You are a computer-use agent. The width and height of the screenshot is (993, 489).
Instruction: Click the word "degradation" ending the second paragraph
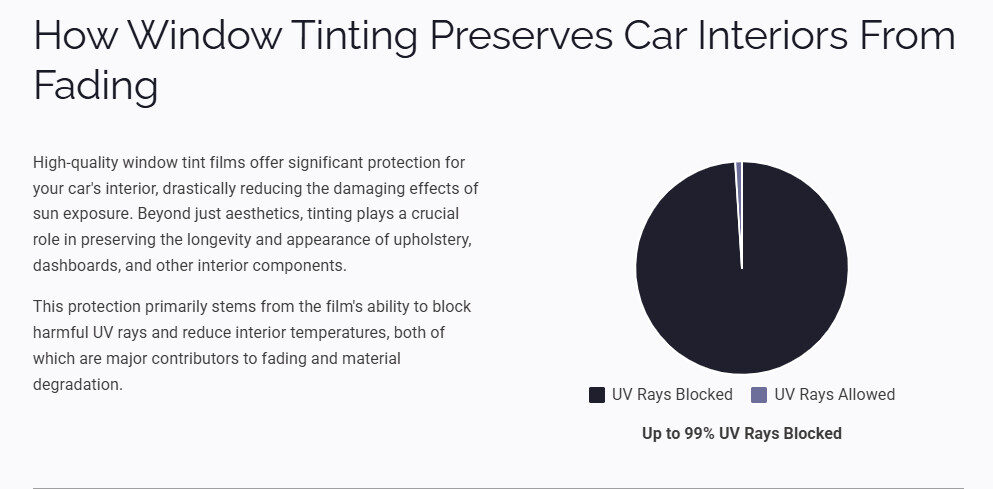pyautogui.click(x=76, y=384)
